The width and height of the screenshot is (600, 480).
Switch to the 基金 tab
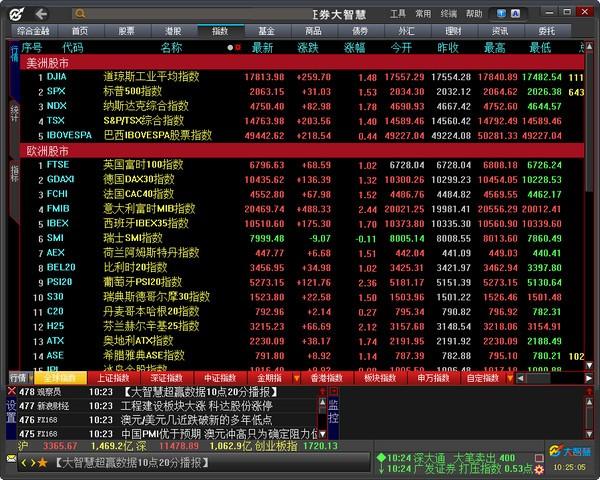(x=267, y=31)
